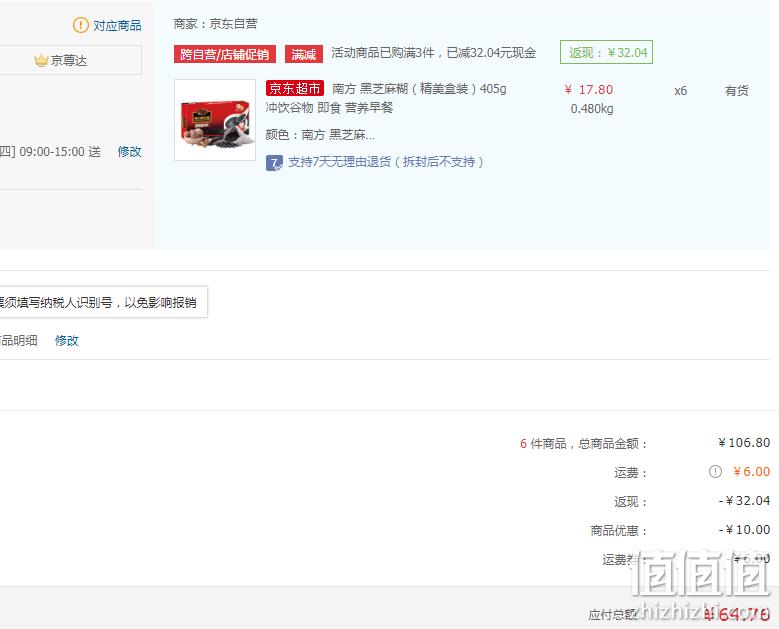Click the 京东超市 red label
The height and width of the screenshot is (629, 779).
pyautogui.click(x=295, y=88)
